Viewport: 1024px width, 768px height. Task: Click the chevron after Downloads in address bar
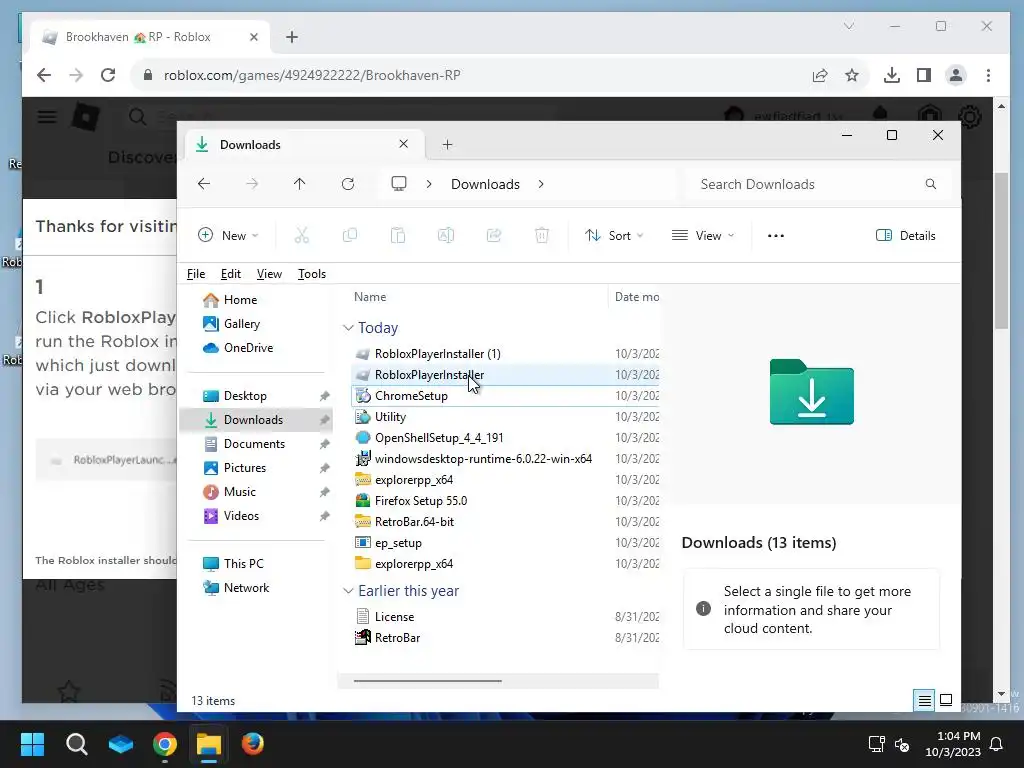(x=541, y=184)
